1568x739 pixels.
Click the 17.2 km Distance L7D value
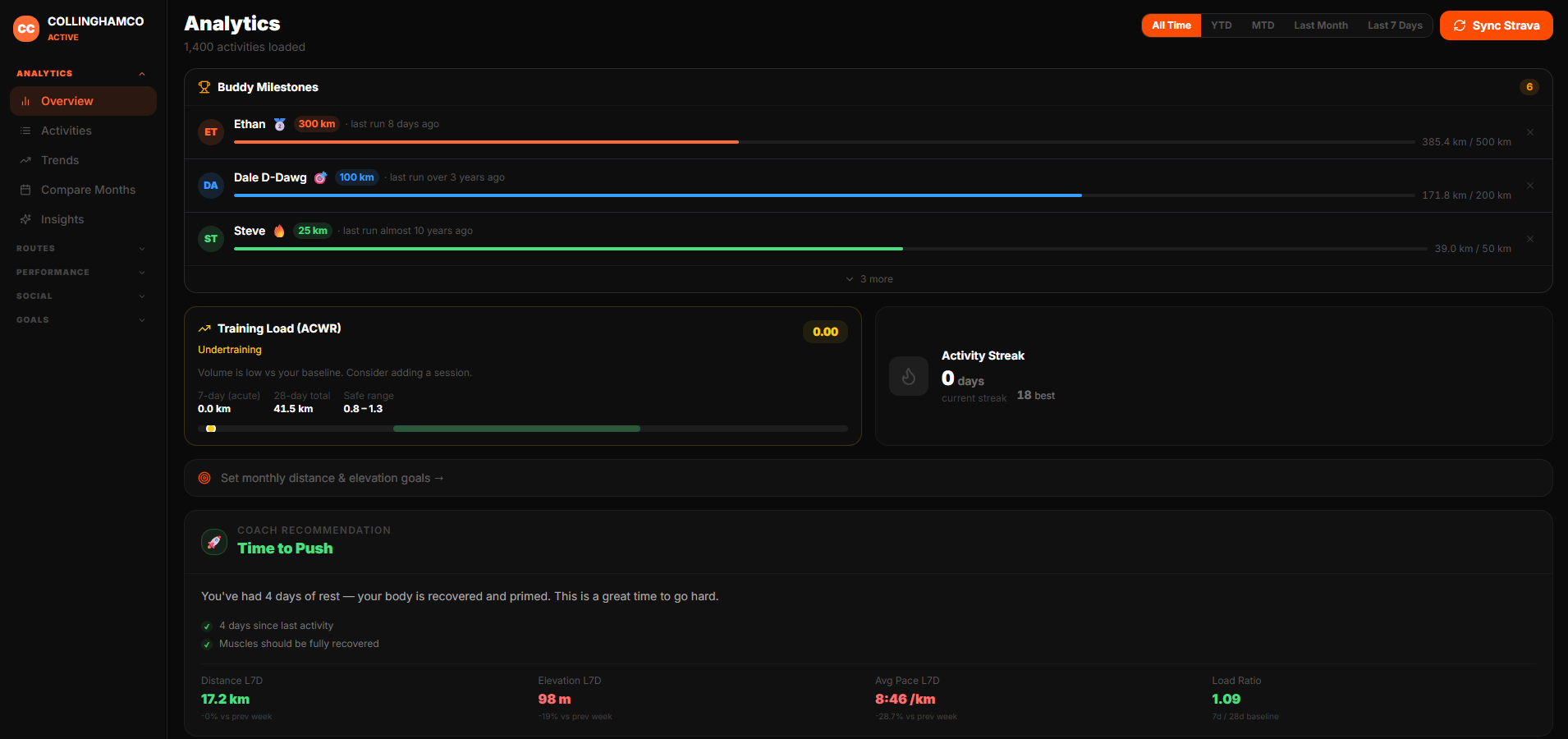pyautogui.click(x=226, y=699)
